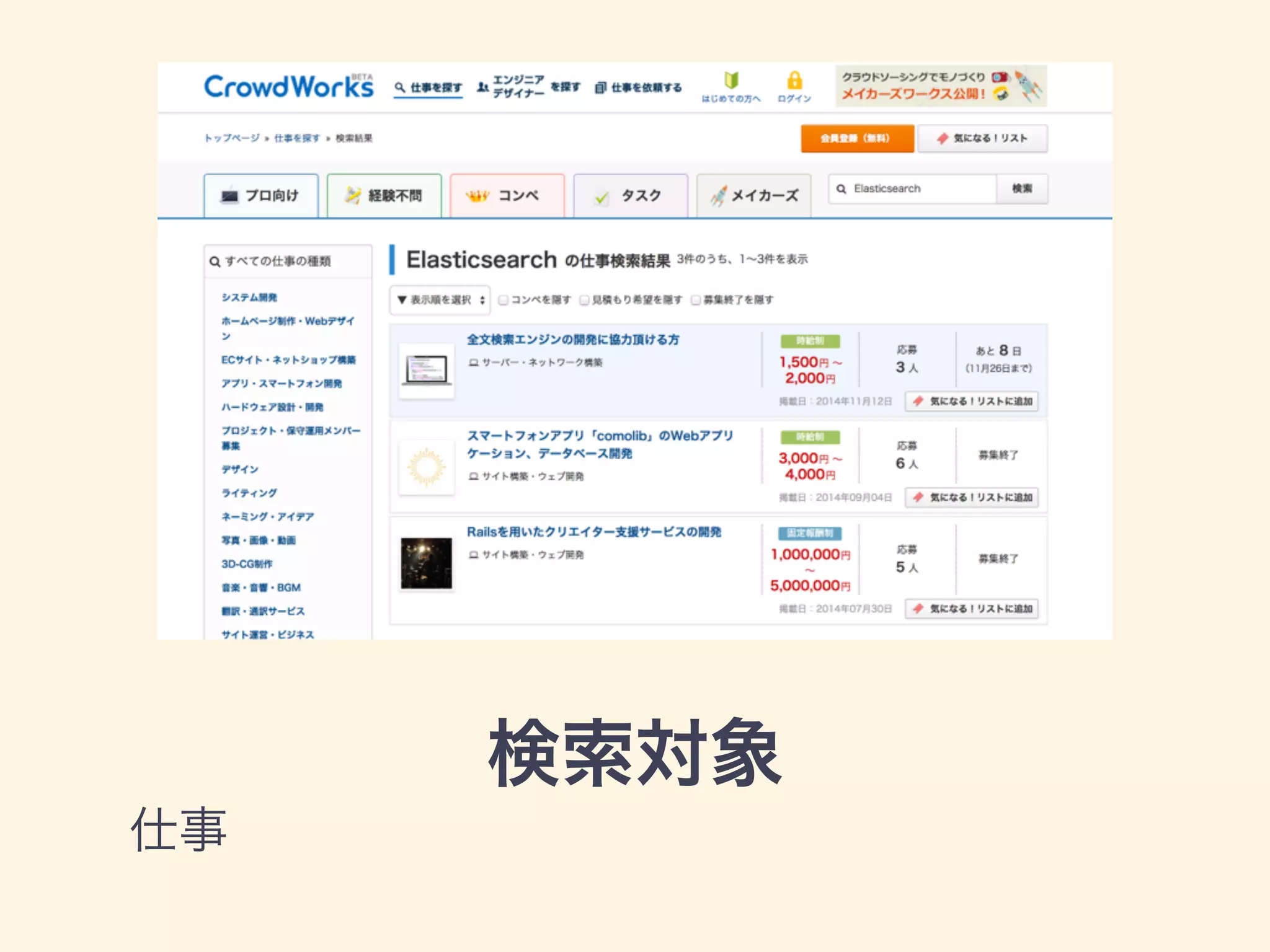Click 時給制 badge on 1,500円 job
The image size is (1270, 952).
(x=810, y=341)
